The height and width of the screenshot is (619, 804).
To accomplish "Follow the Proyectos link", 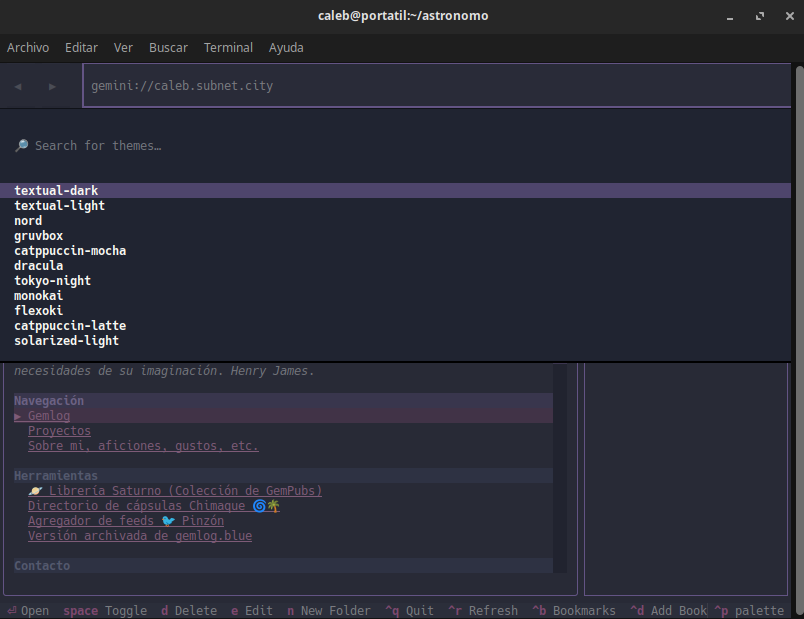I will tap(59, 431).
